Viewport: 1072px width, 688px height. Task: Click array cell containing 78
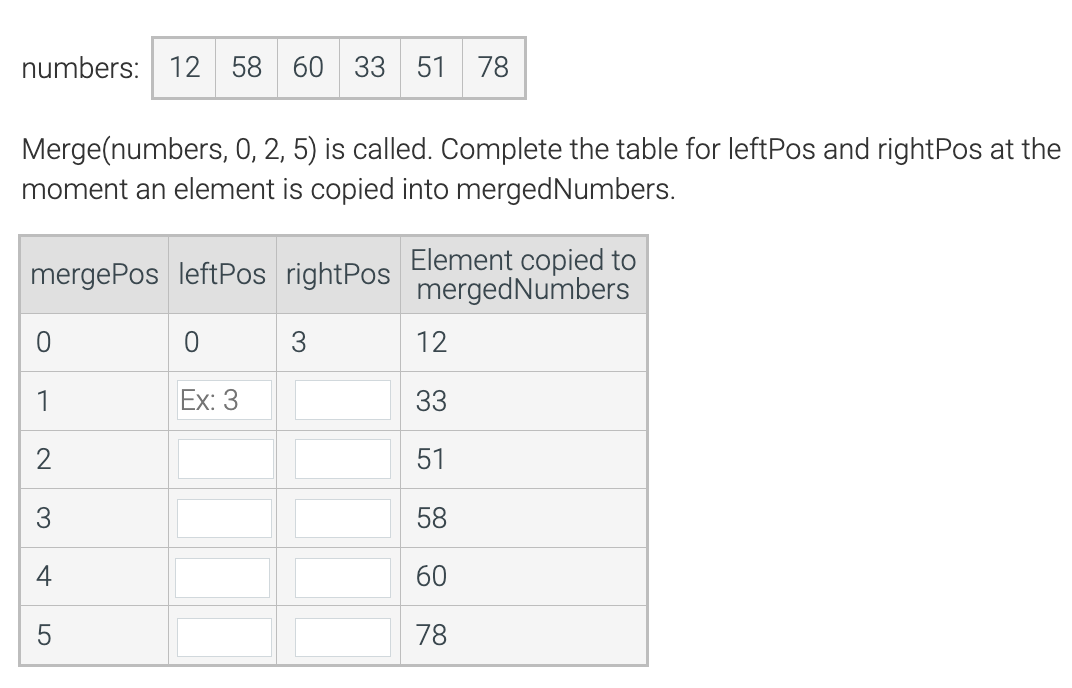coord(494,68)
